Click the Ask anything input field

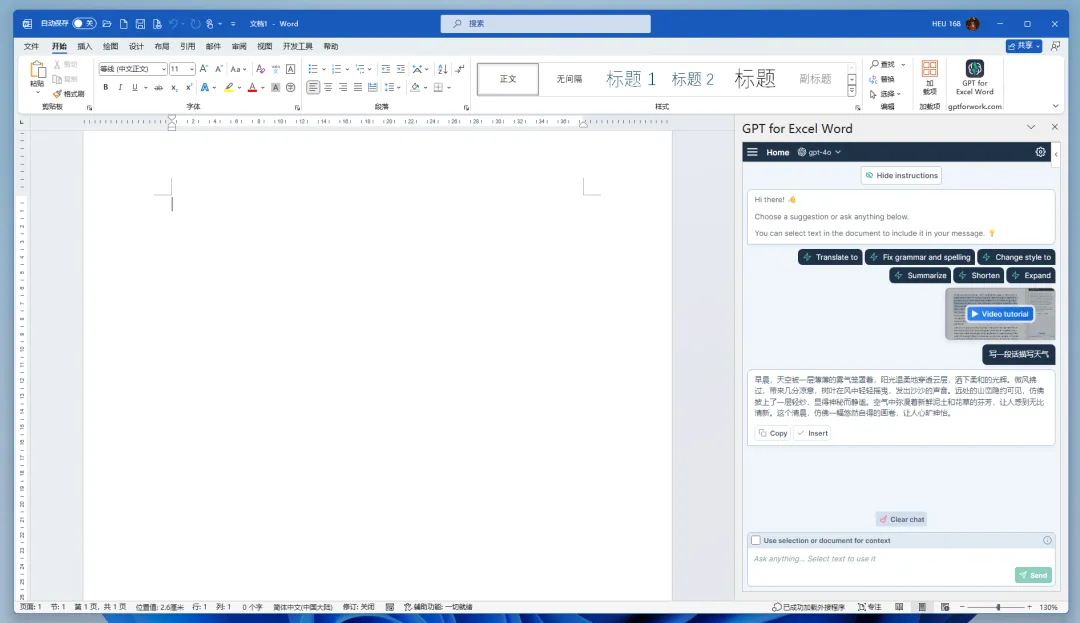pyautogui.click(x=882, y=559)
